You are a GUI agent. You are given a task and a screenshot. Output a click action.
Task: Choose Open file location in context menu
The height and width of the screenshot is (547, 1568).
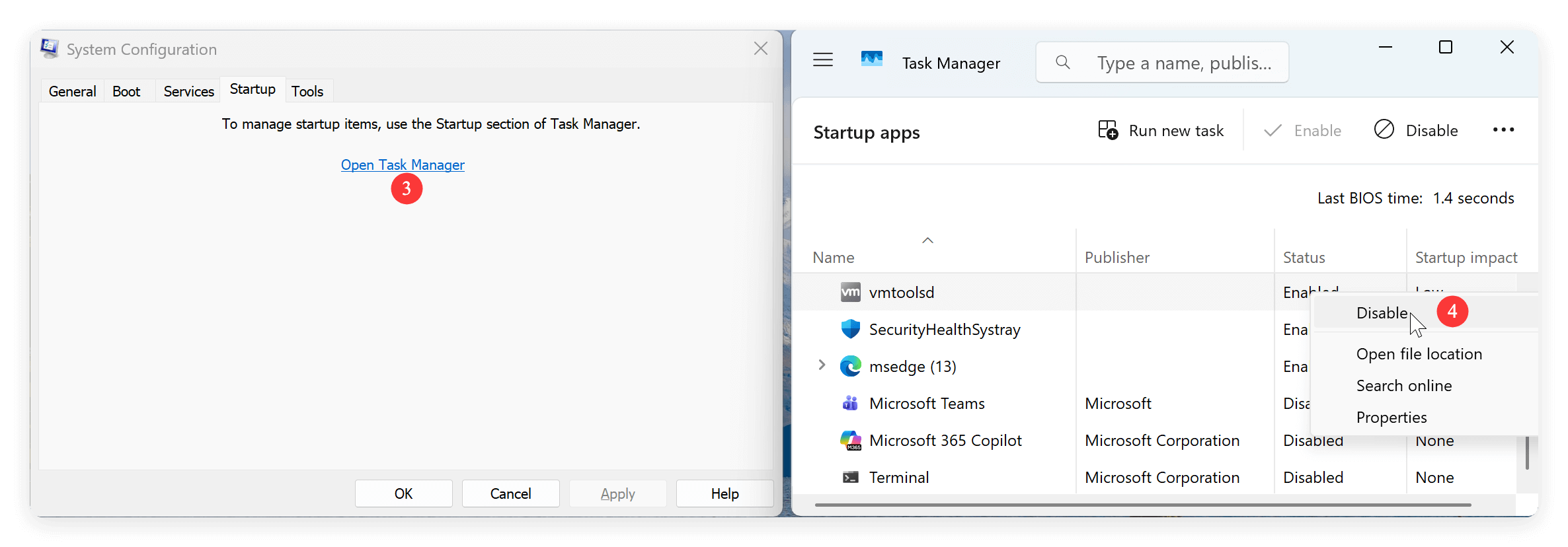pos(1419,354)
